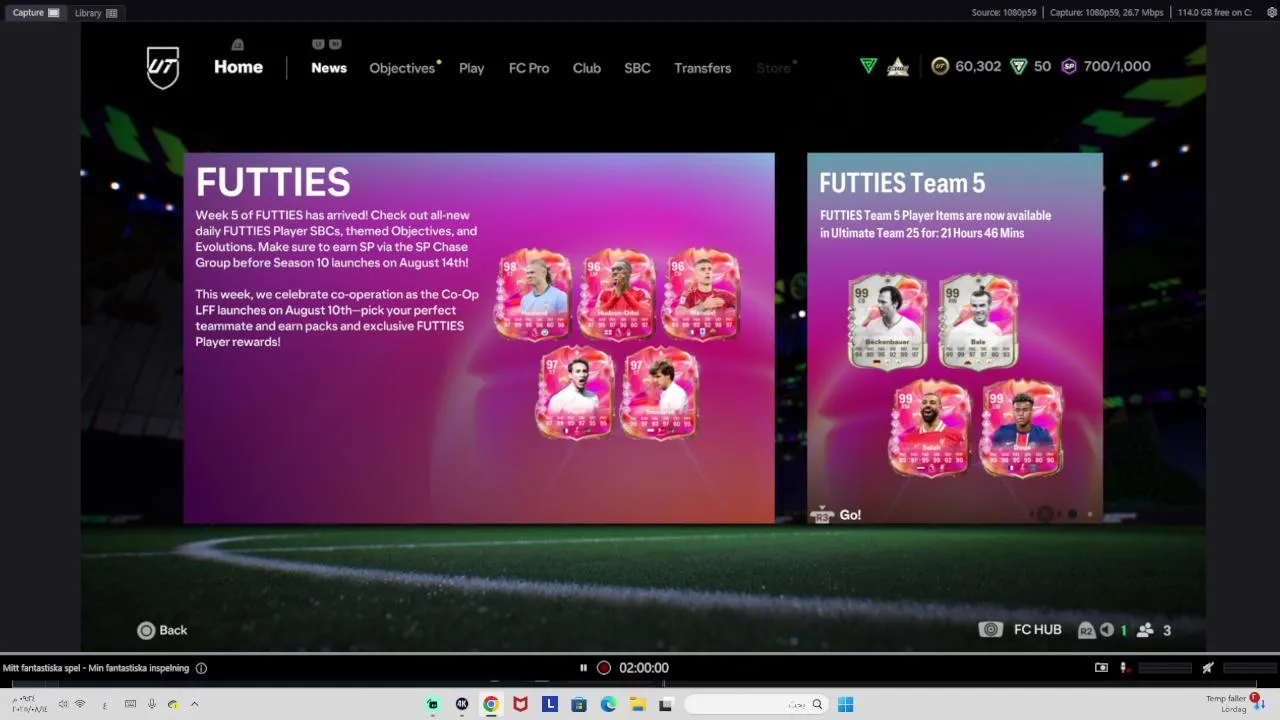Image resolution: width=1280 pixels, height=720 pixels.
Task: Select the SBC tab
Action: click(x=637, y=68)
